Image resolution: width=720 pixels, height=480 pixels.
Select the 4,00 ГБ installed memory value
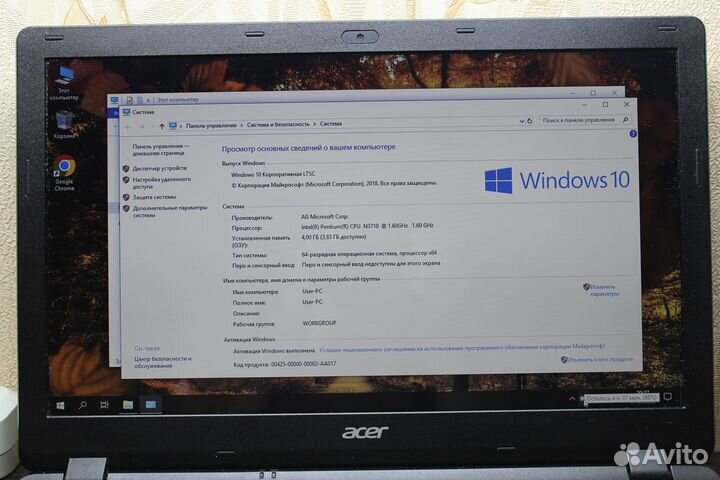334,237
